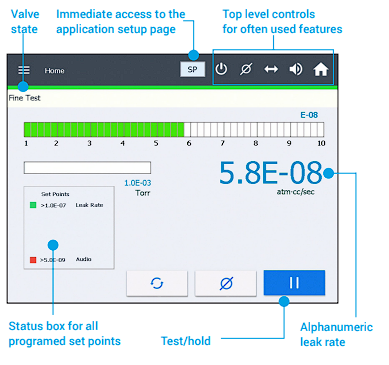The height and width of the screenshot is (365, 389).
Task: Open setup page via SP button
Action: coord(192,69)
